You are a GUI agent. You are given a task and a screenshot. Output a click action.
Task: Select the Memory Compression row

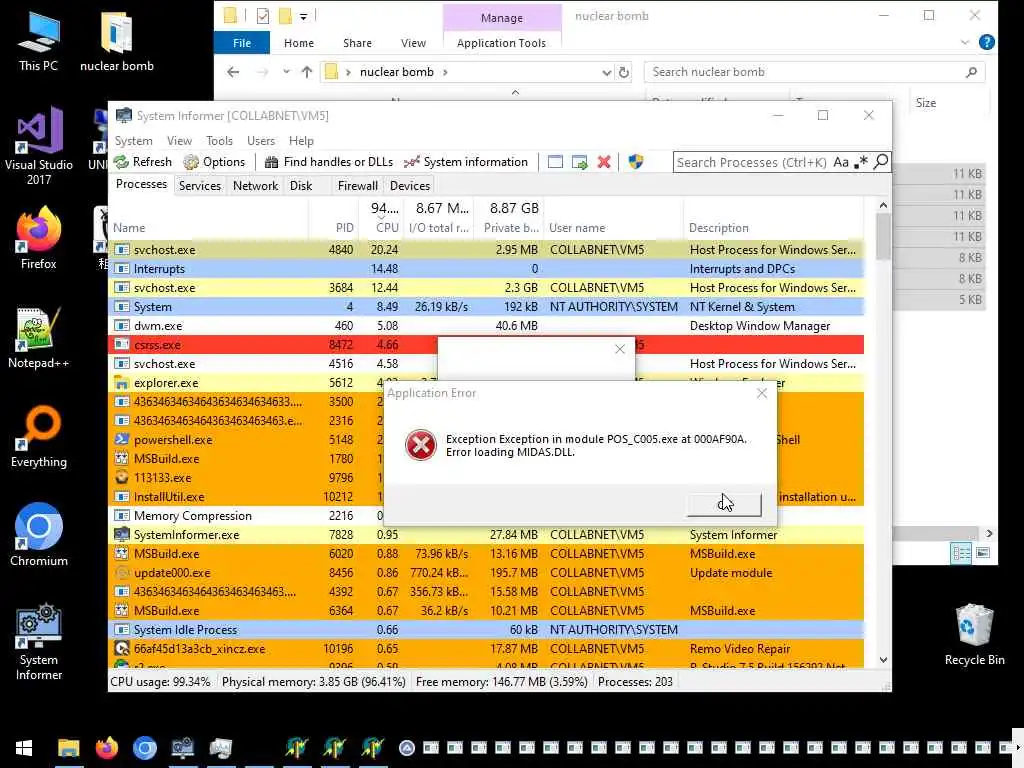[246, 516]
